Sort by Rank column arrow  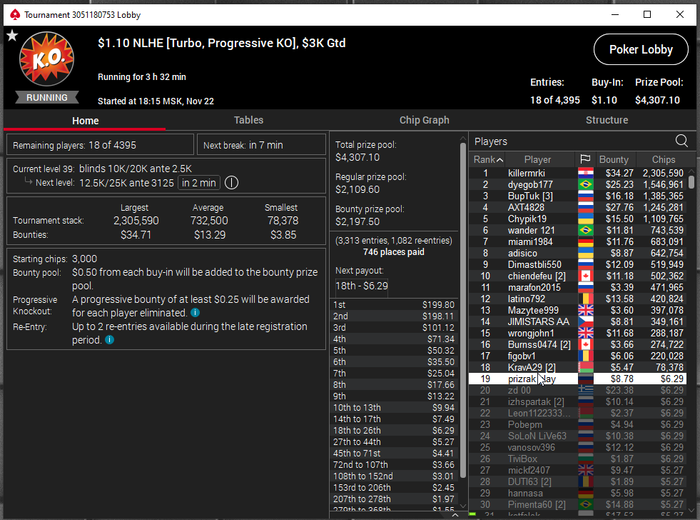(x=500, y=160)
